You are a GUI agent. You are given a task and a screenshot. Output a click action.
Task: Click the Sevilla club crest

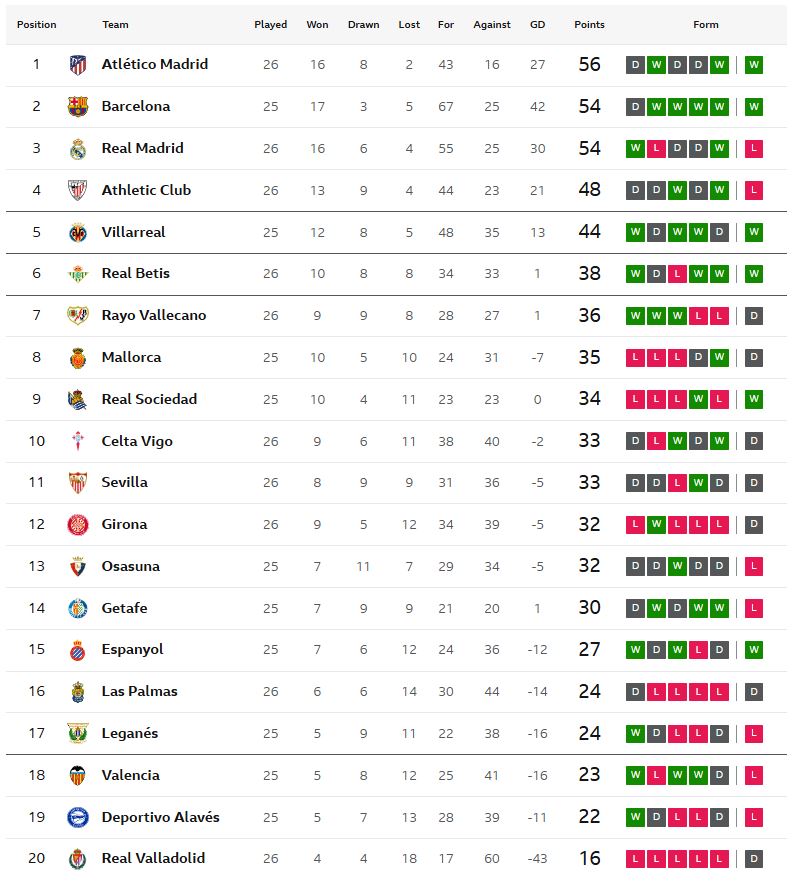[77, 483]
